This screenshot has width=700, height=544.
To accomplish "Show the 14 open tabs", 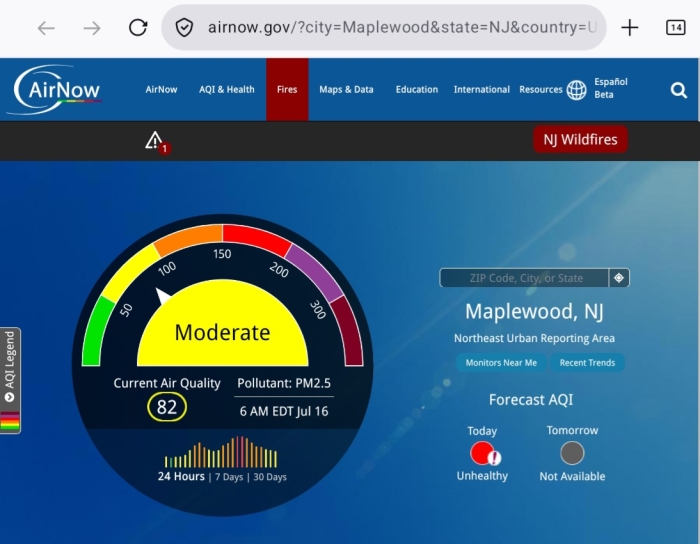I will (x=675, y=28).
